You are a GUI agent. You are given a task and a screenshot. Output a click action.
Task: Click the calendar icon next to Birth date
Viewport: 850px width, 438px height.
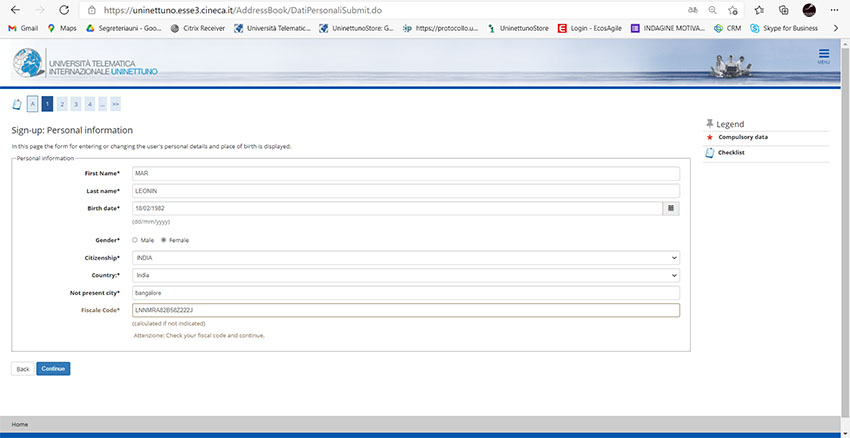(672, 208)
